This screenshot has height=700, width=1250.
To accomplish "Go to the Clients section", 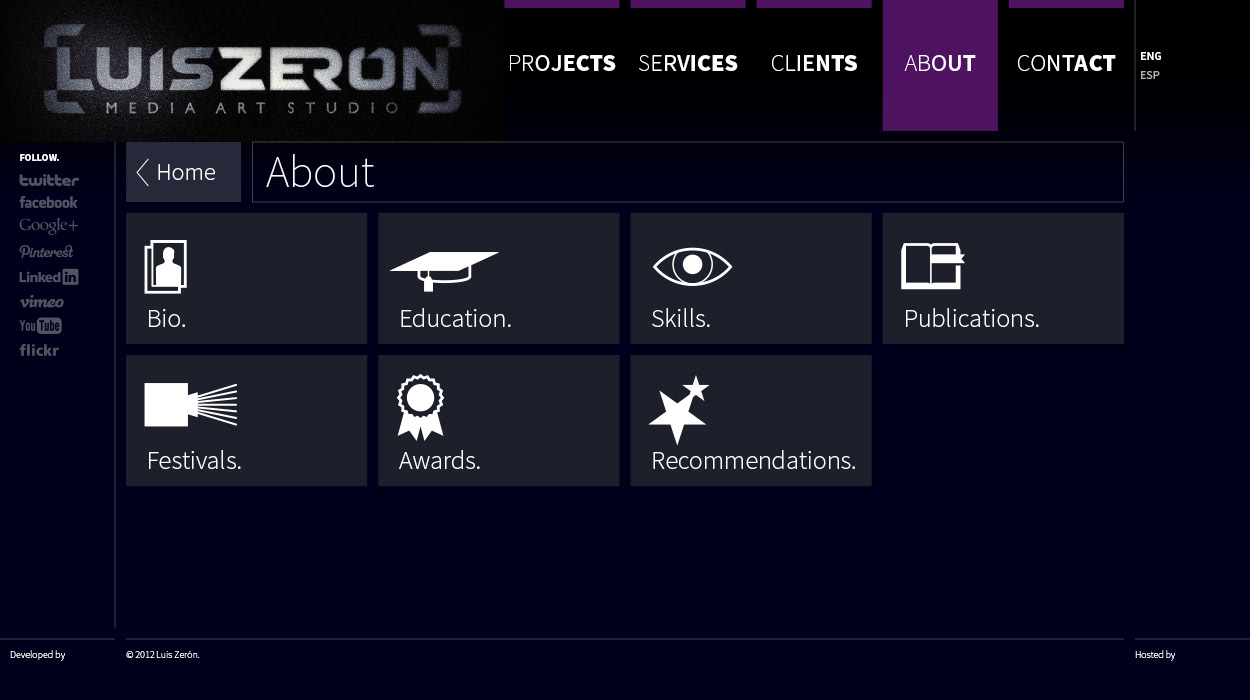I will click(814, 63).
